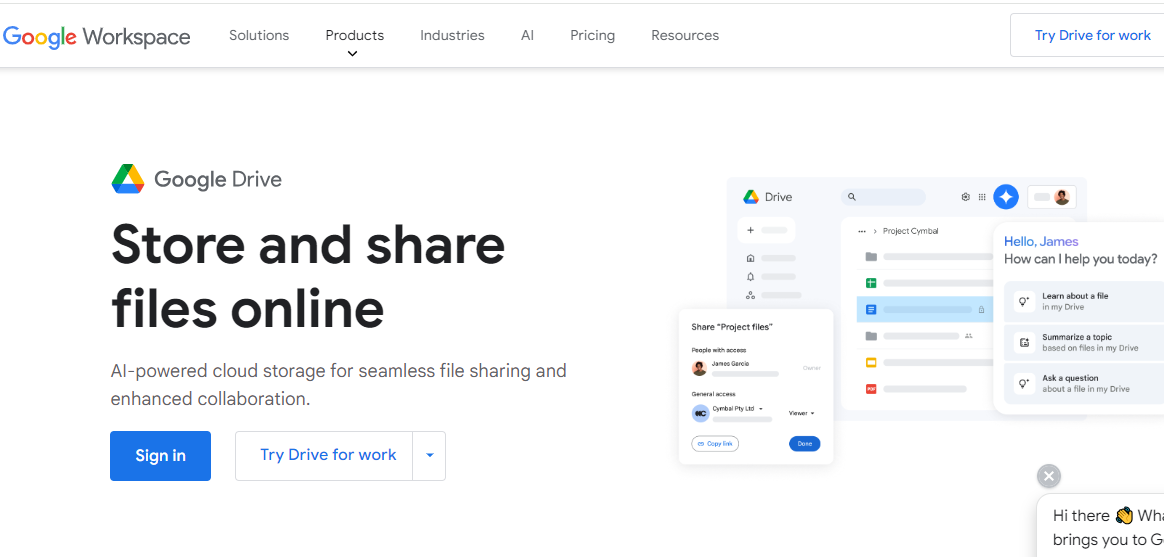This screenshot has width=1164, height=557.
Task: Go to the Pricing page
Action: (x=592, y=35)
